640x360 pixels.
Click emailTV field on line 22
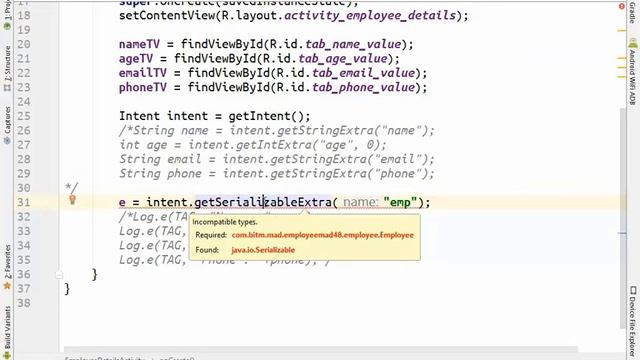coord(142,73)
